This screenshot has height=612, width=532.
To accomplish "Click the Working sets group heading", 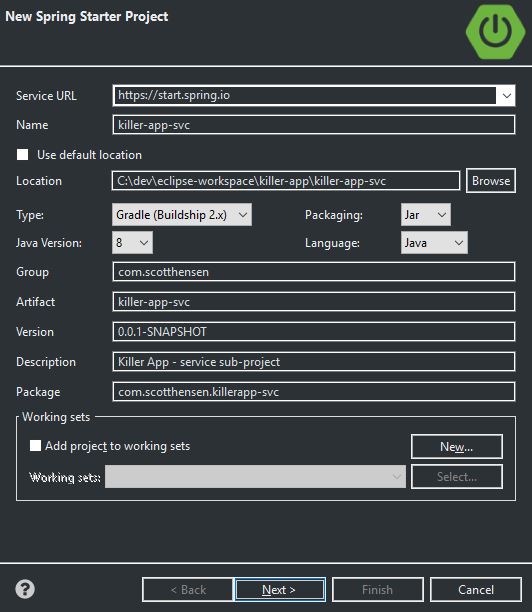I will pos(56,417).
